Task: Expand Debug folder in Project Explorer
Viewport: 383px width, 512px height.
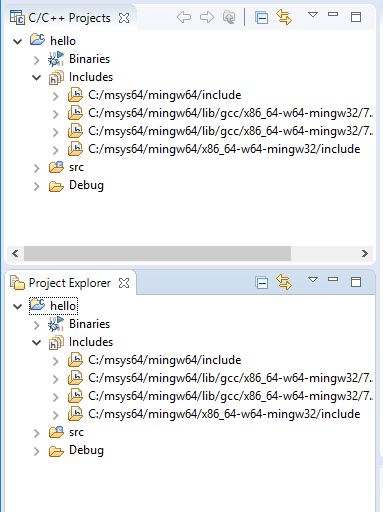Action: coord(37,451)
